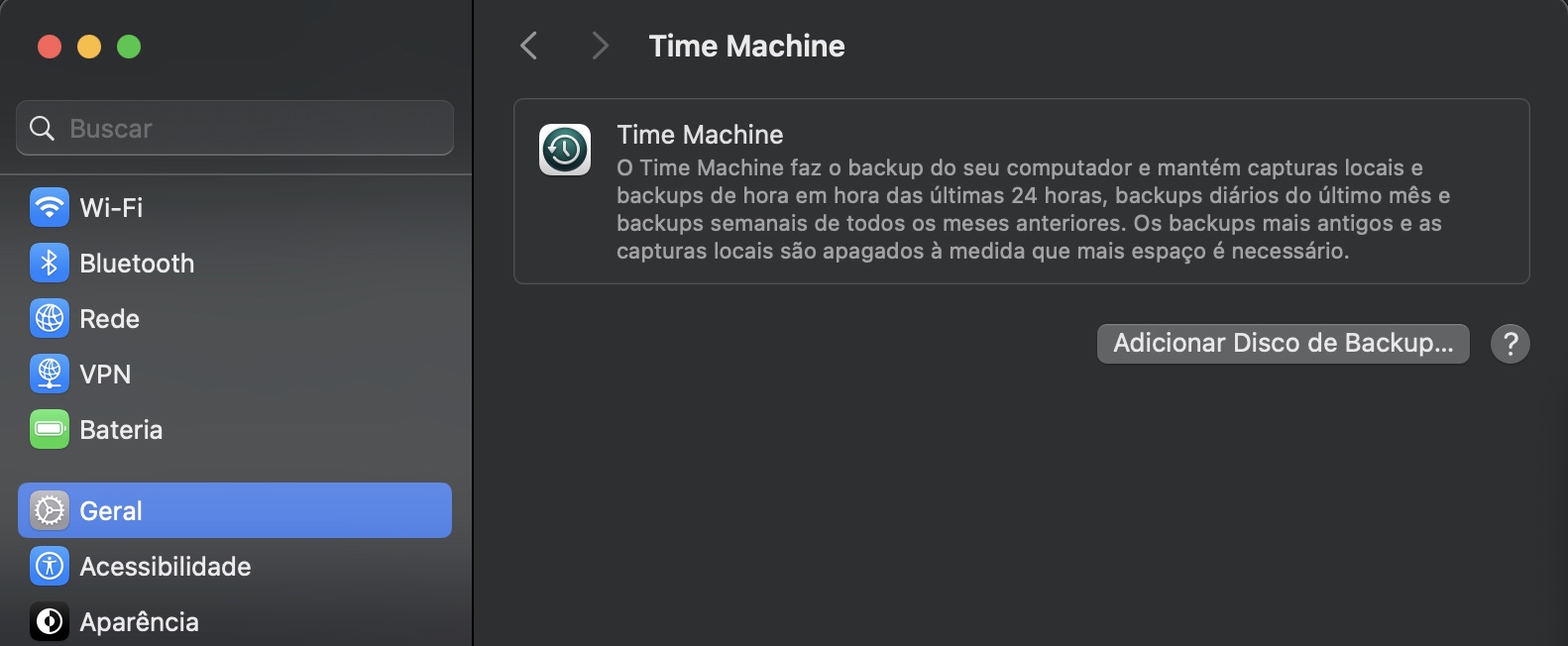Select the Wi-Fi label text

(x=109, y=207)
